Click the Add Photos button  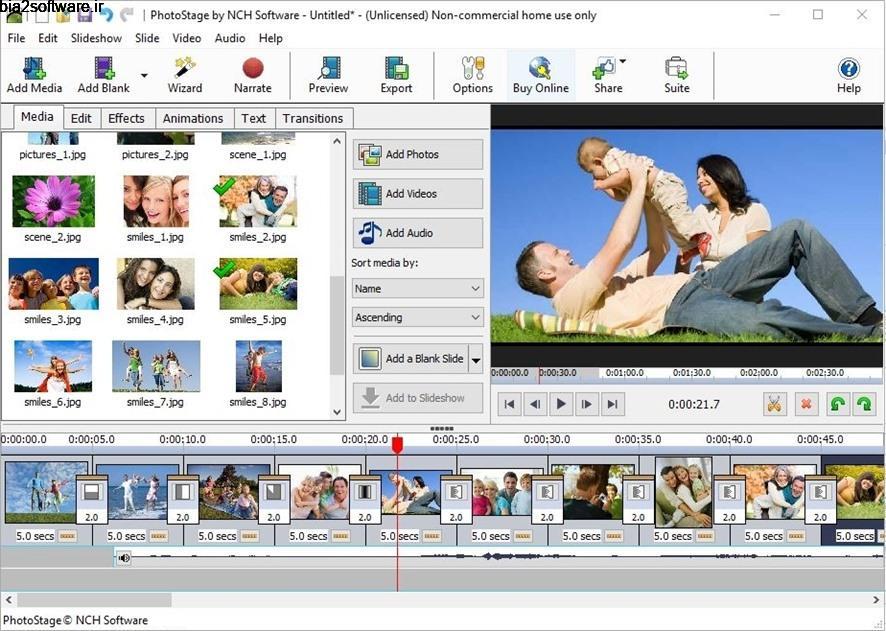click(x=417, y=154)
